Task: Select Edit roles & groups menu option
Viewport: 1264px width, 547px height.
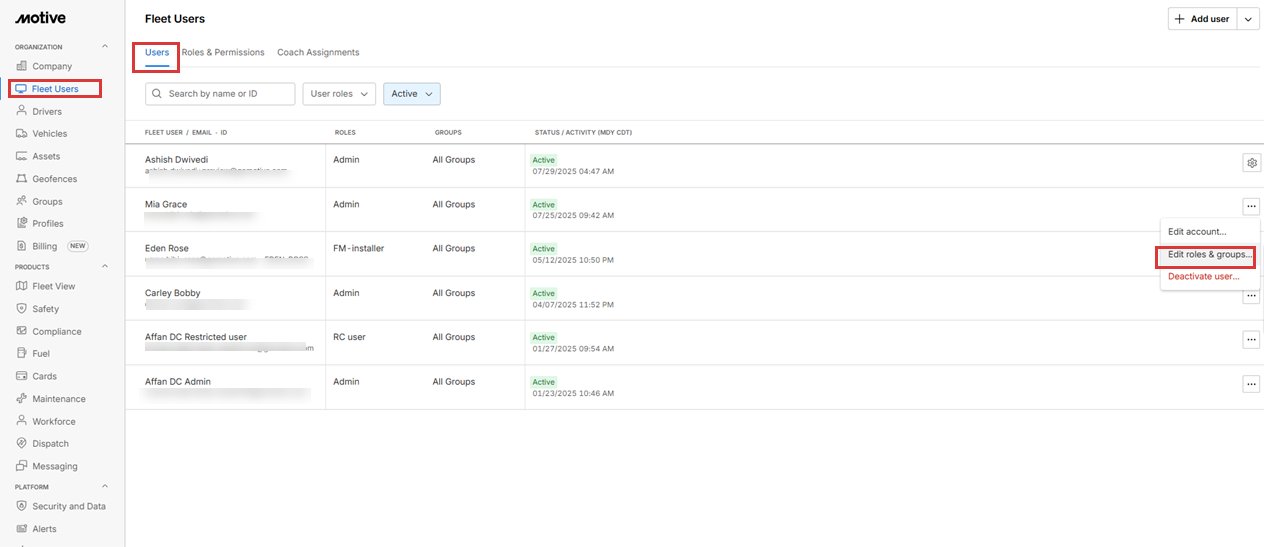Action: [x=1209, y=255]
